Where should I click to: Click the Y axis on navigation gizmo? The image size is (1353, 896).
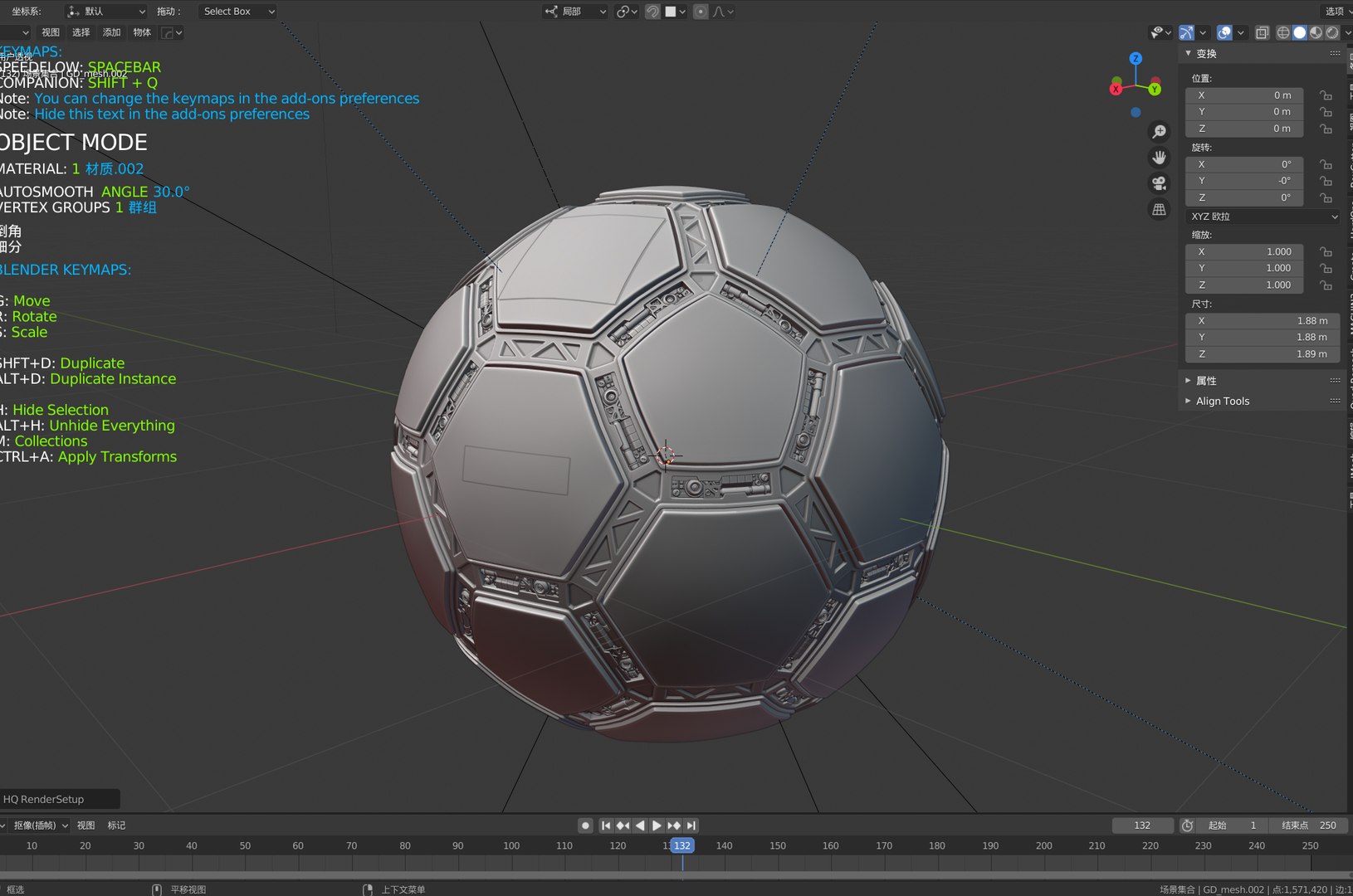tap(1155, 89)
